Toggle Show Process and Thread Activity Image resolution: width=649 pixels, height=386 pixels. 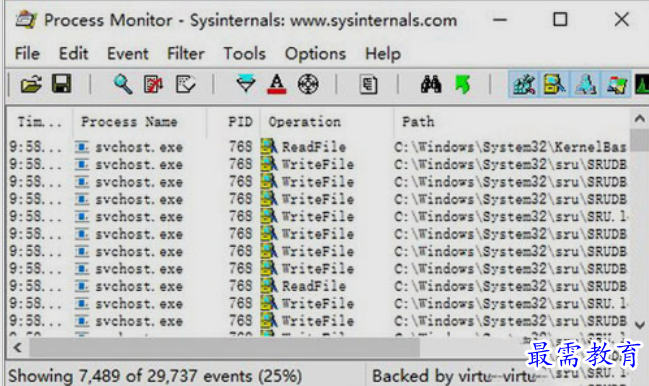[616, 84]
